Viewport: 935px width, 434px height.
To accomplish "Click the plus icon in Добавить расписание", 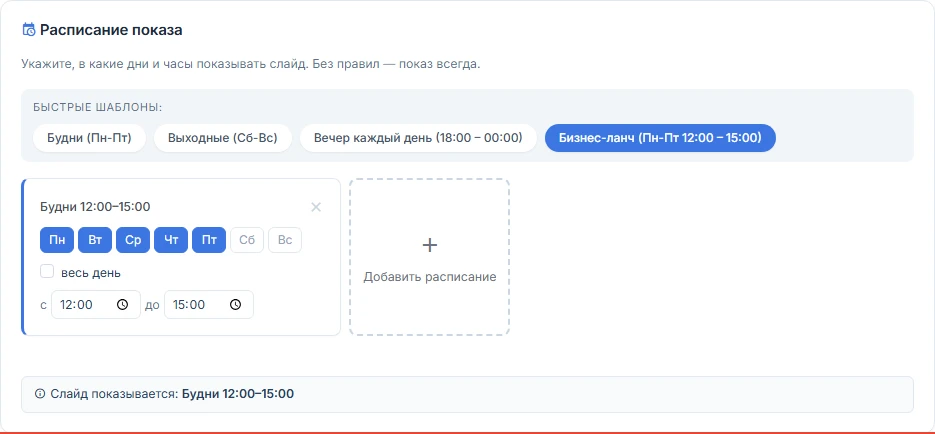I will pyautogui.click(x=429, y=245).
